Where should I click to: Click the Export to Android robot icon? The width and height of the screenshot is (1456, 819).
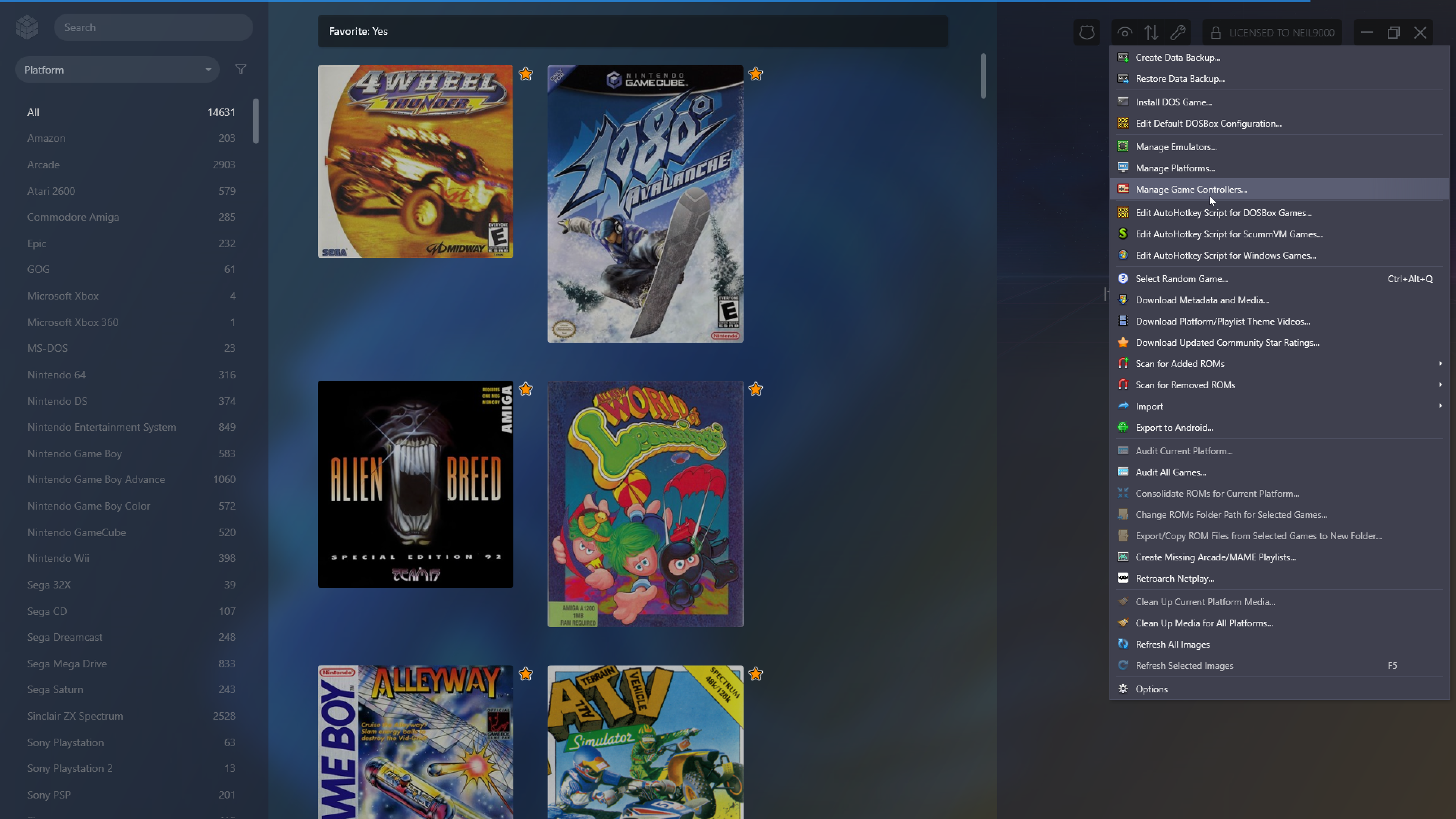(1123, 427)
